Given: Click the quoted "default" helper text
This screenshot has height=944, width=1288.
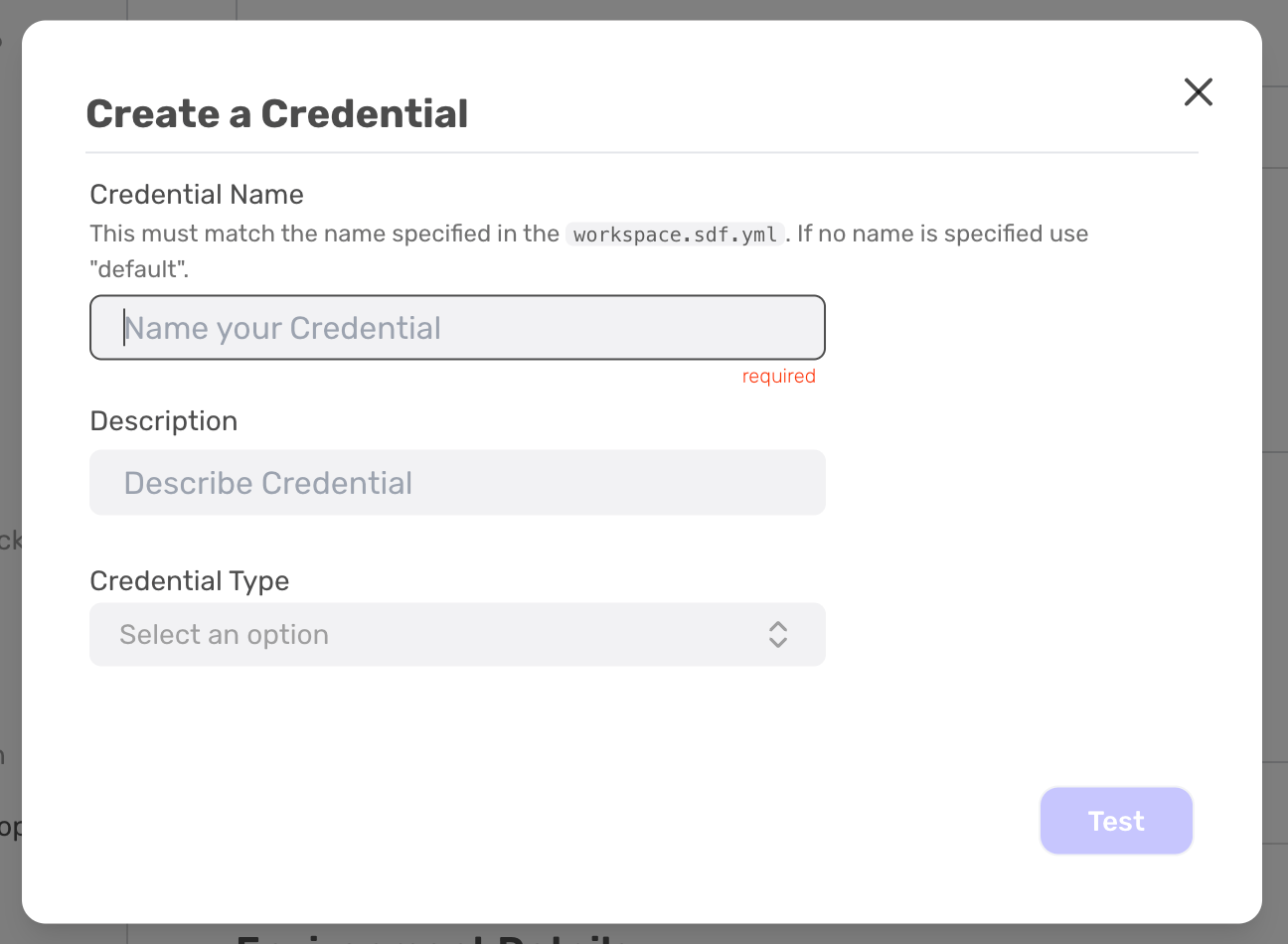Looking at the screenshot, I should tap(138, 269).
